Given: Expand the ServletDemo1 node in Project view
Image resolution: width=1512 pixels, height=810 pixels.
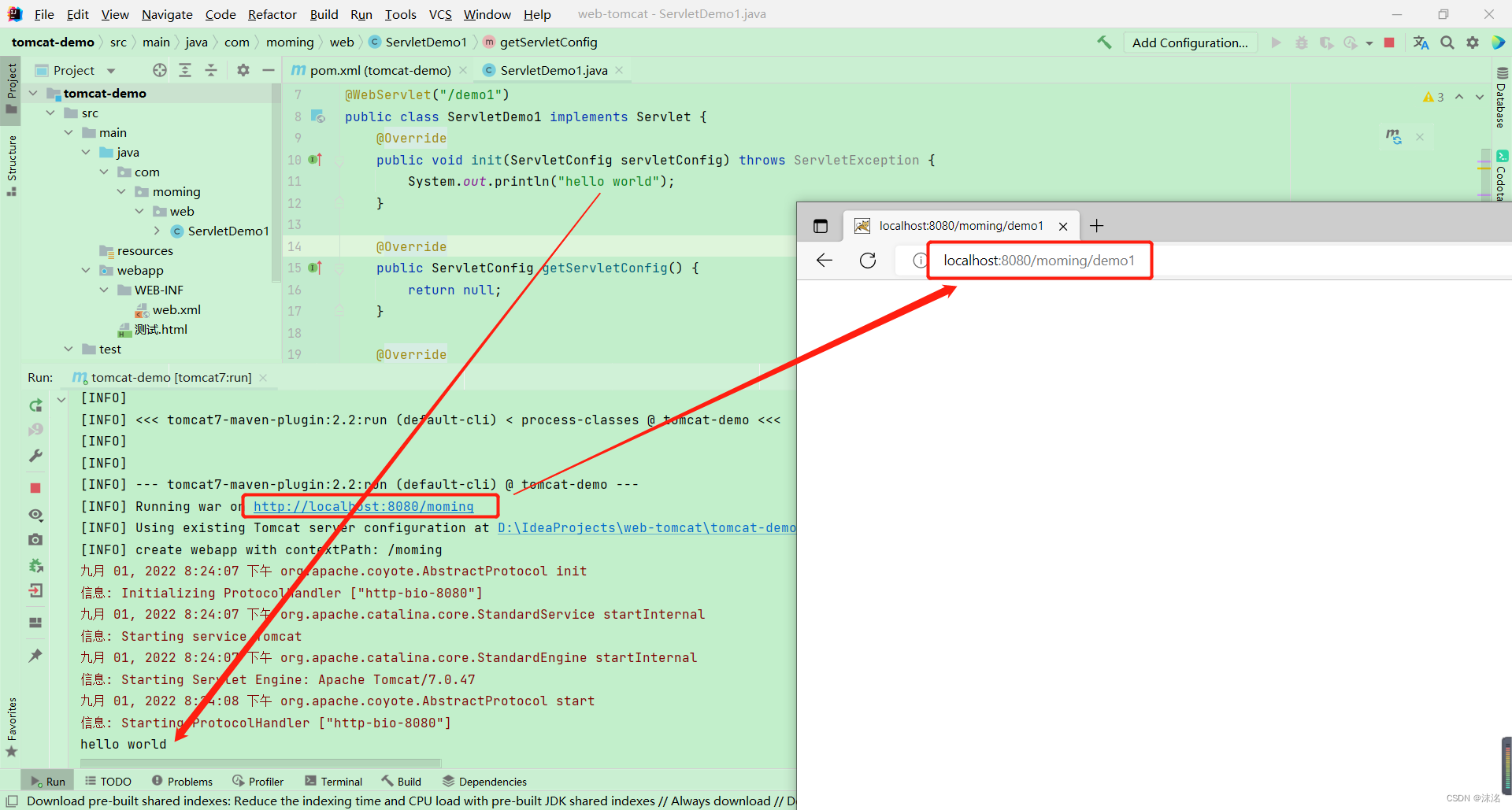Looking at the screenshot, I should pyautogui.click(x=157, y=231).
